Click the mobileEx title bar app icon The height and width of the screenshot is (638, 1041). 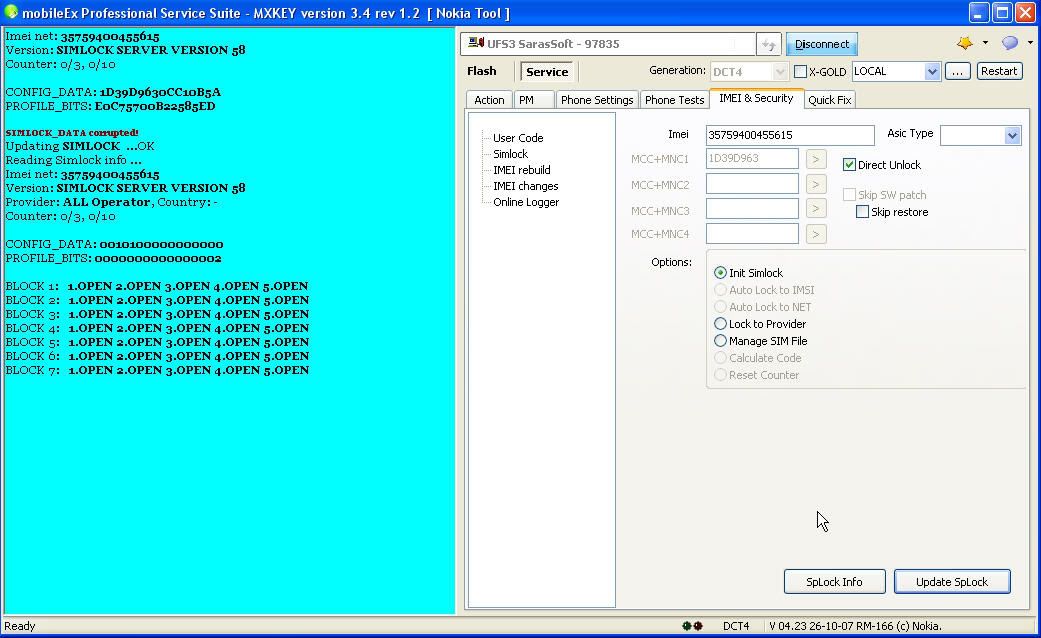[x=11, y=12]
